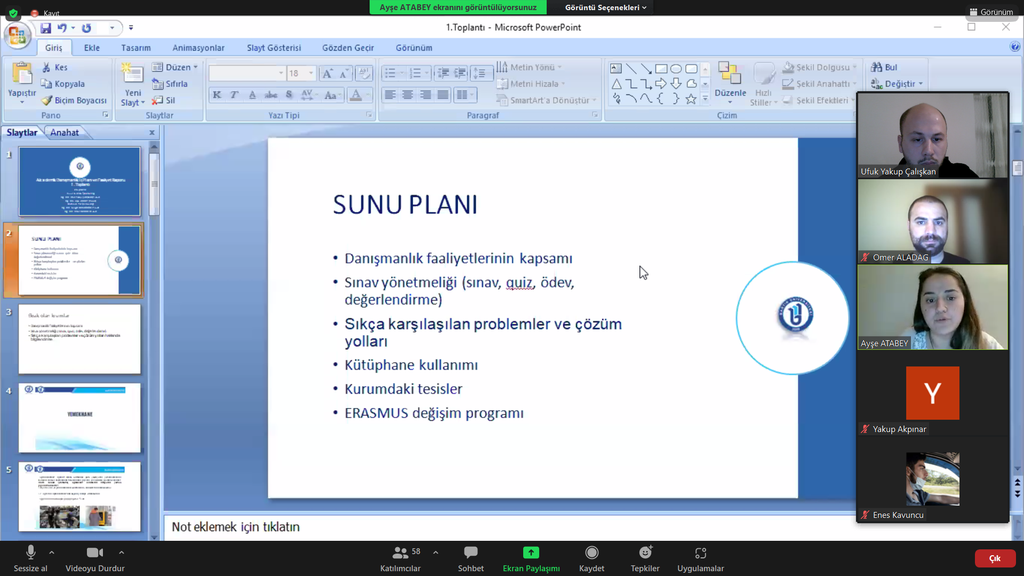Click the green Ekran Paylaşımı share button
The width and height of the screenshot is (1024, 576).
tap(531, 559)
